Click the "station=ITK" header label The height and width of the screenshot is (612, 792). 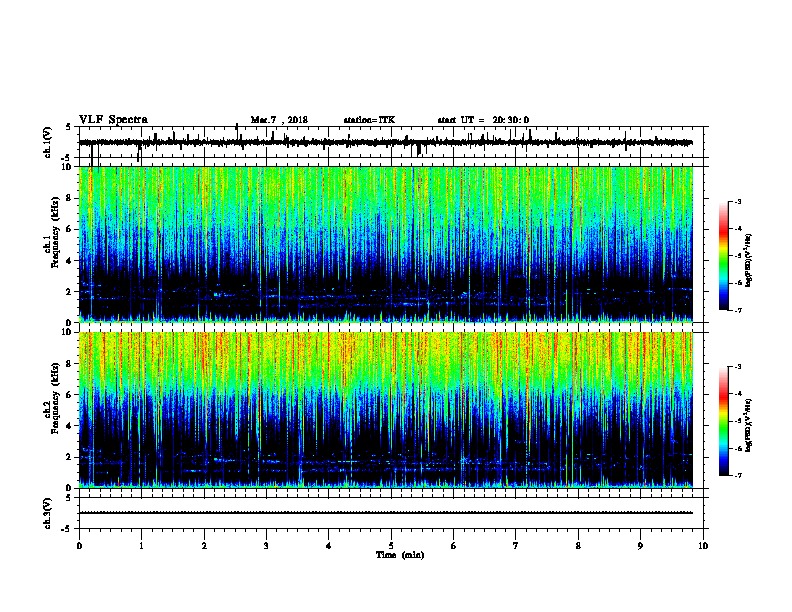(x=369, y=120)
